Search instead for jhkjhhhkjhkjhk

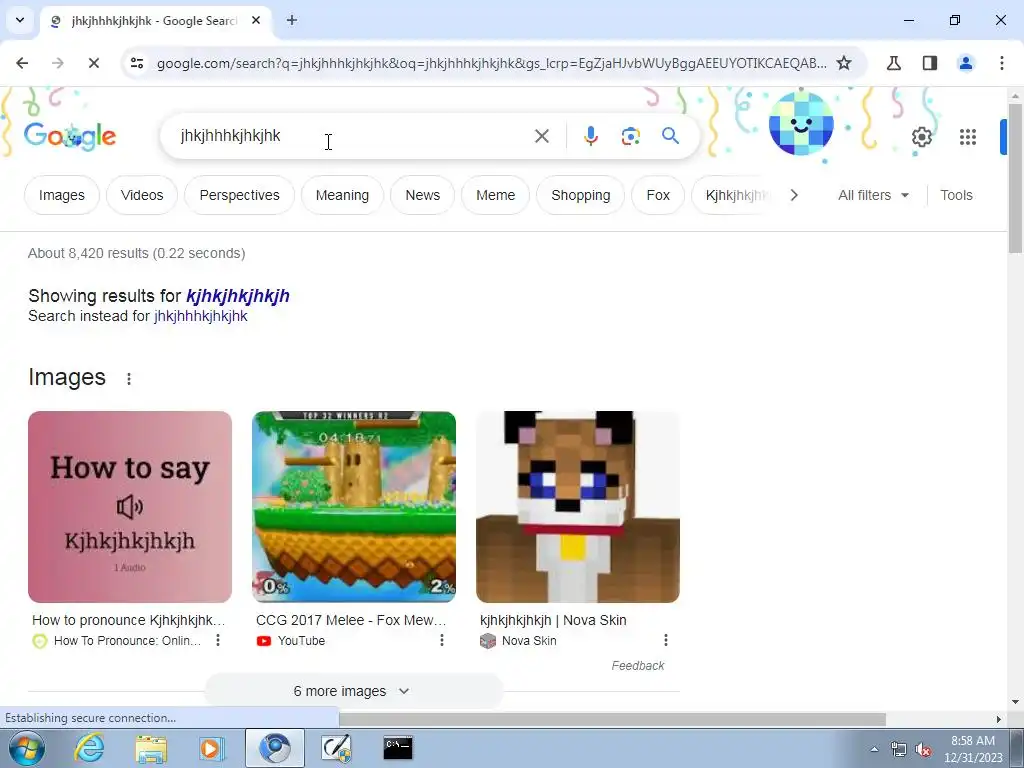(x=200, y=316)
